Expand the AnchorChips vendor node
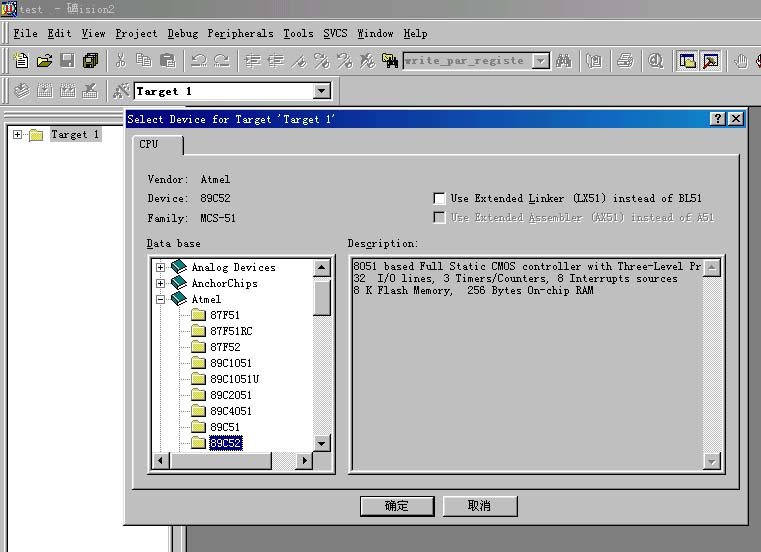Screen dimensions: 761x552 [x=160, y=283]
